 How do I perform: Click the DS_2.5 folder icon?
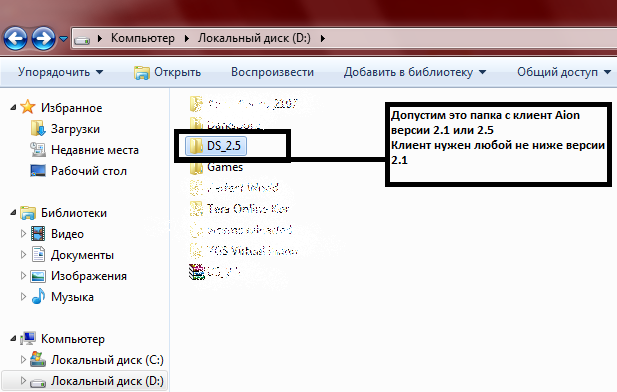tap(196, 145)
